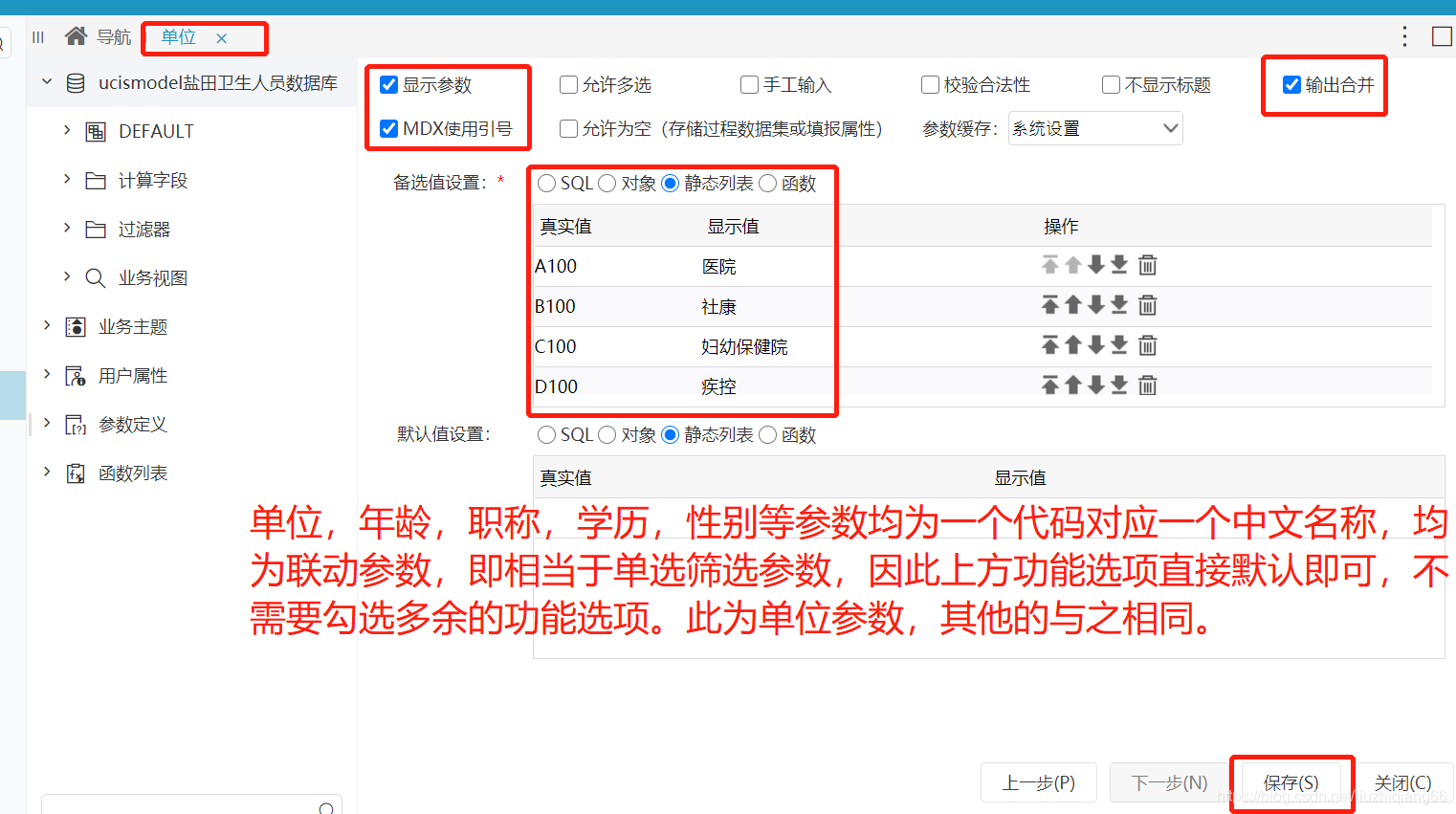Enable the 允许为空 checkbox
Viewport: 1456px width, 814px height.
(568, 128)
